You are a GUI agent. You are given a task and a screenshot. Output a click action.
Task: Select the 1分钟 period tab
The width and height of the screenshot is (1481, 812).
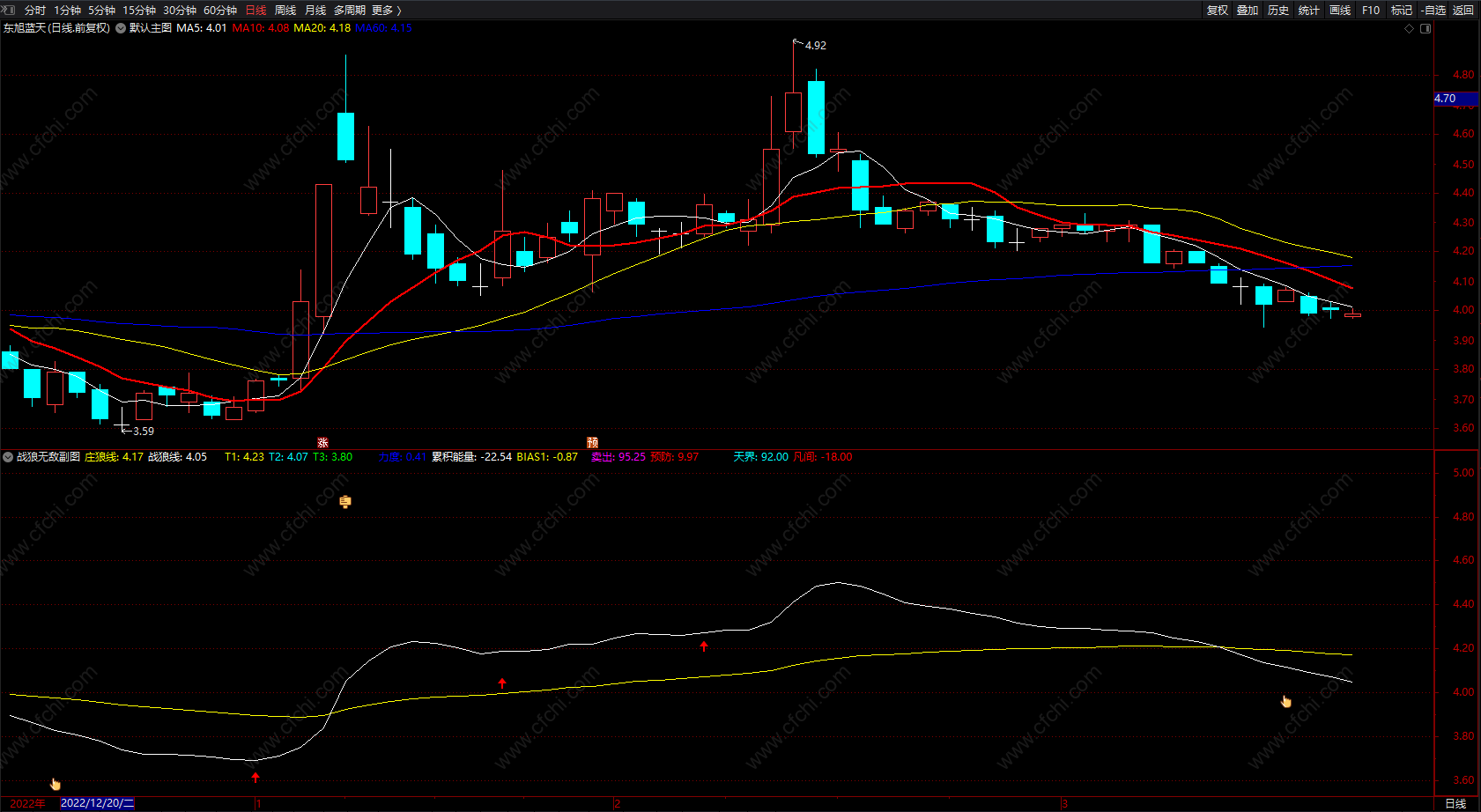[67, 11]
